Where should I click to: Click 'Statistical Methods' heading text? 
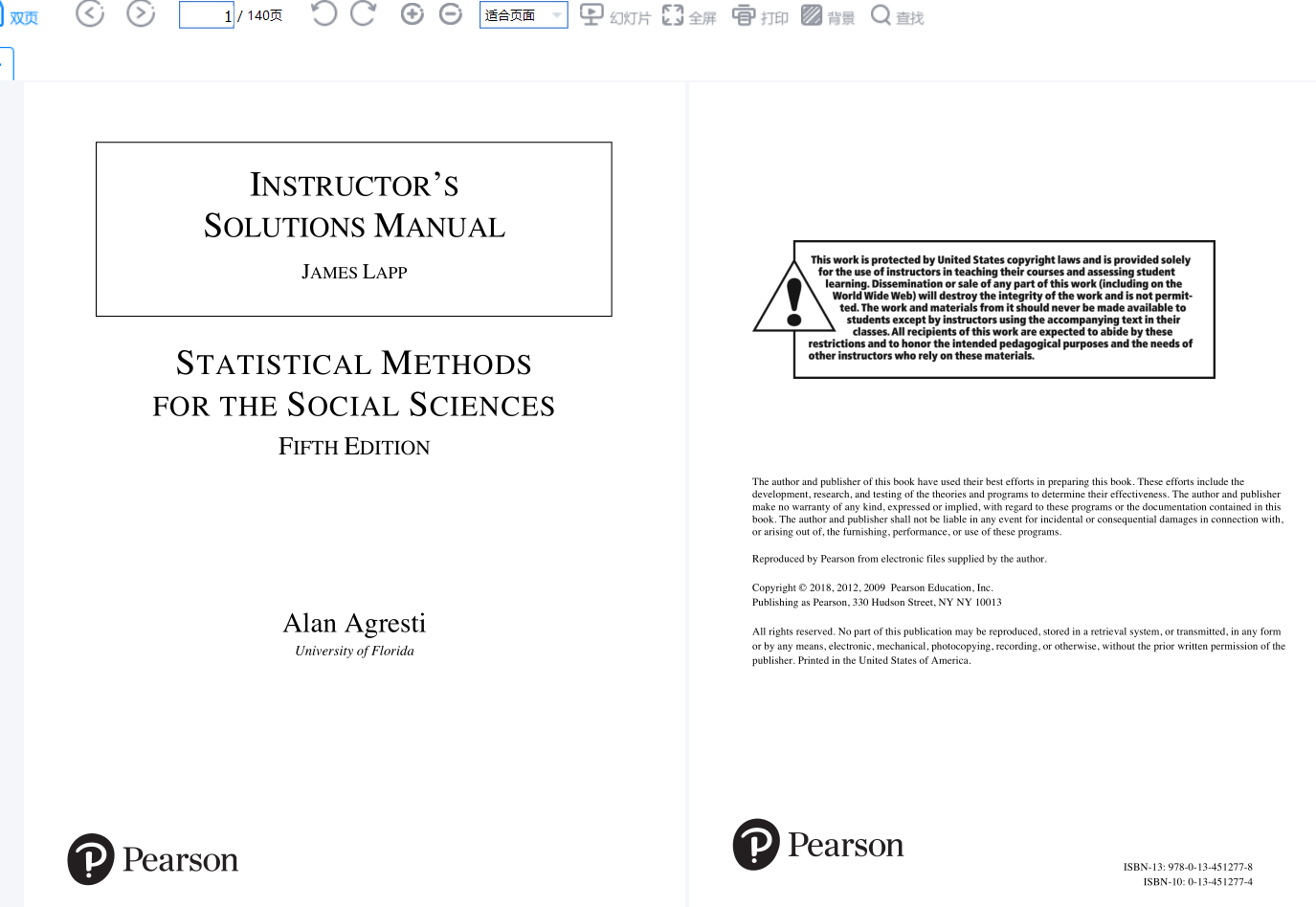[354, 363]
